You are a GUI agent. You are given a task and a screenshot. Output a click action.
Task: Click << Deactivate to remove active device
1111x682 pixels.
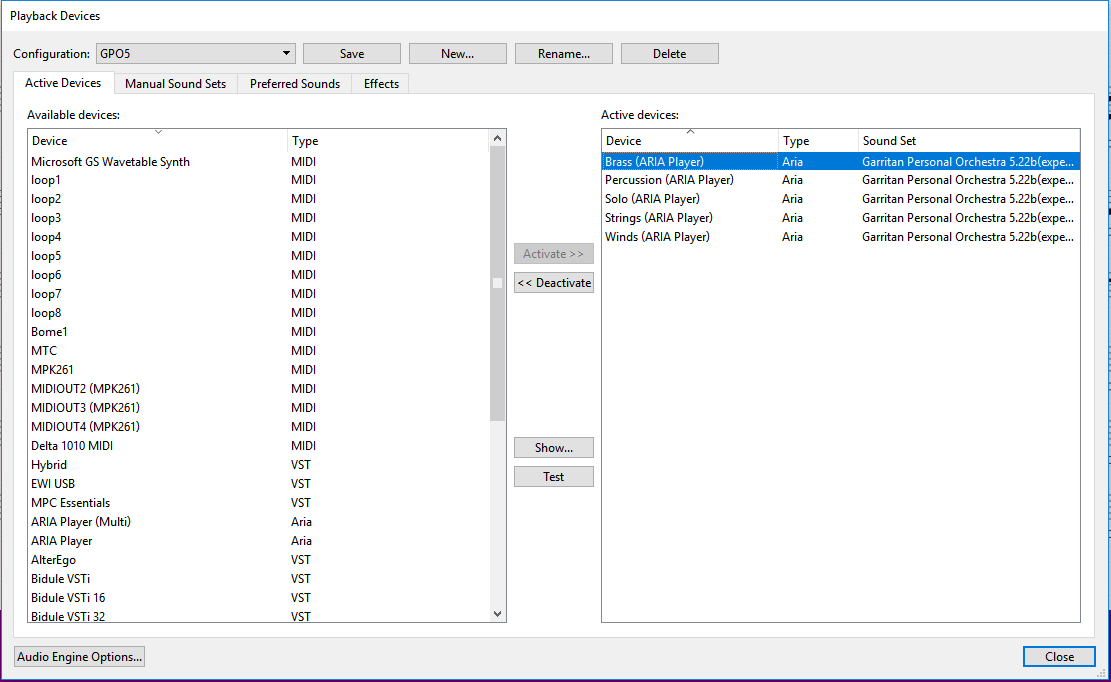pos(554,283)
